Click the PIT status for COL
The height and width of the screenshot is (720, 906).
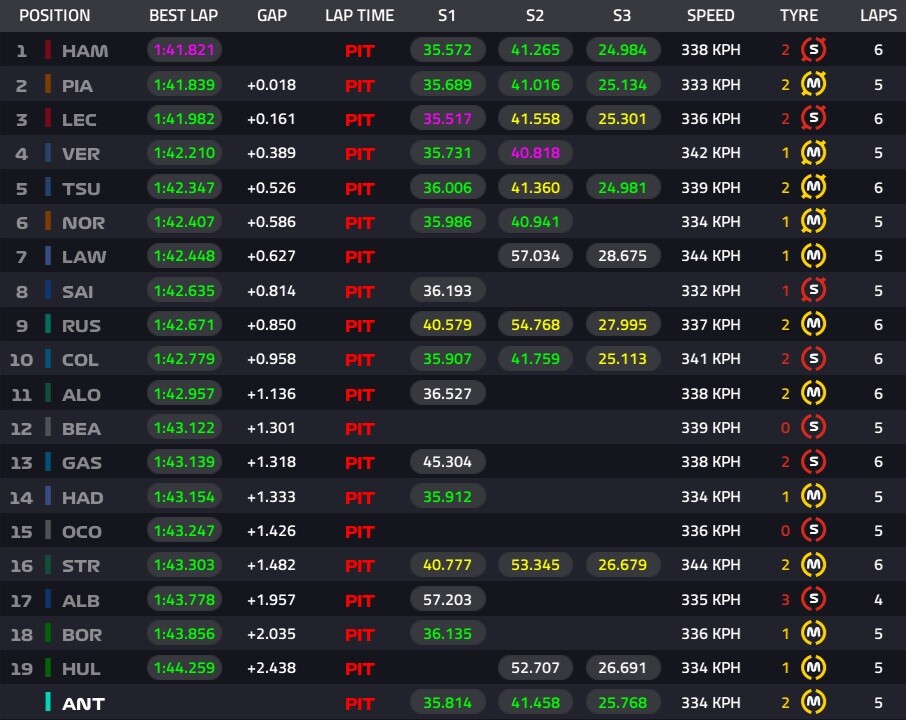(x=359, y=359)
